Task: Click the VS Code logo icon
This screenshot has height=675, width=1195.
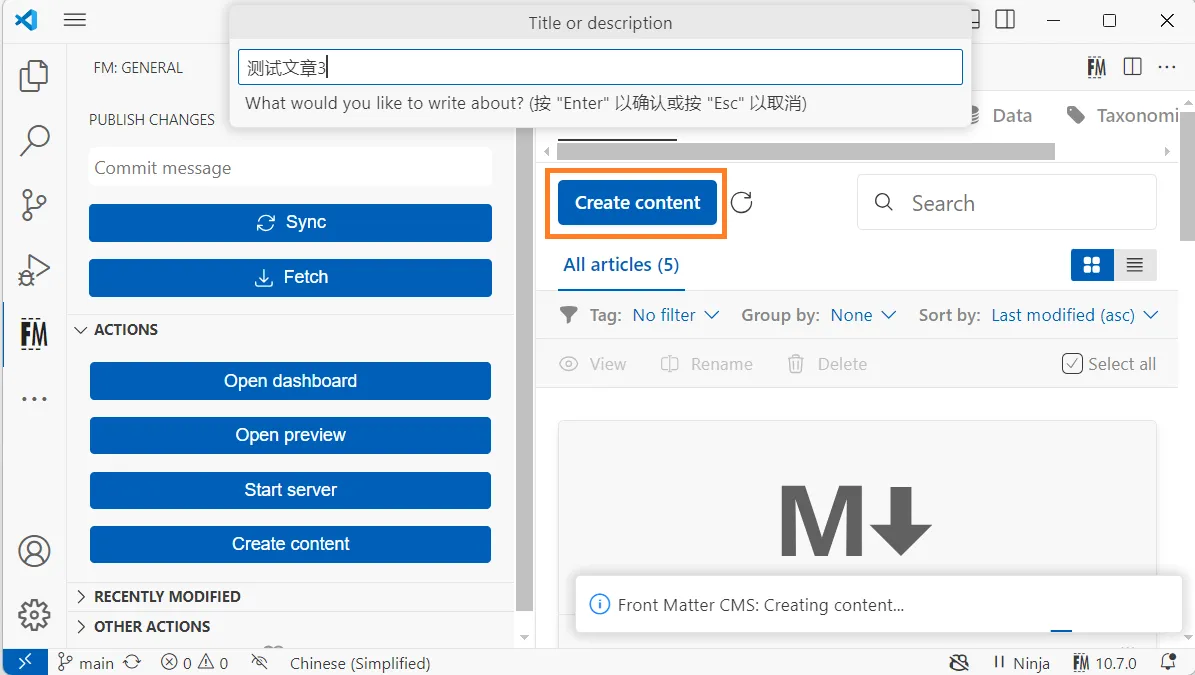Action: (26, 20)
